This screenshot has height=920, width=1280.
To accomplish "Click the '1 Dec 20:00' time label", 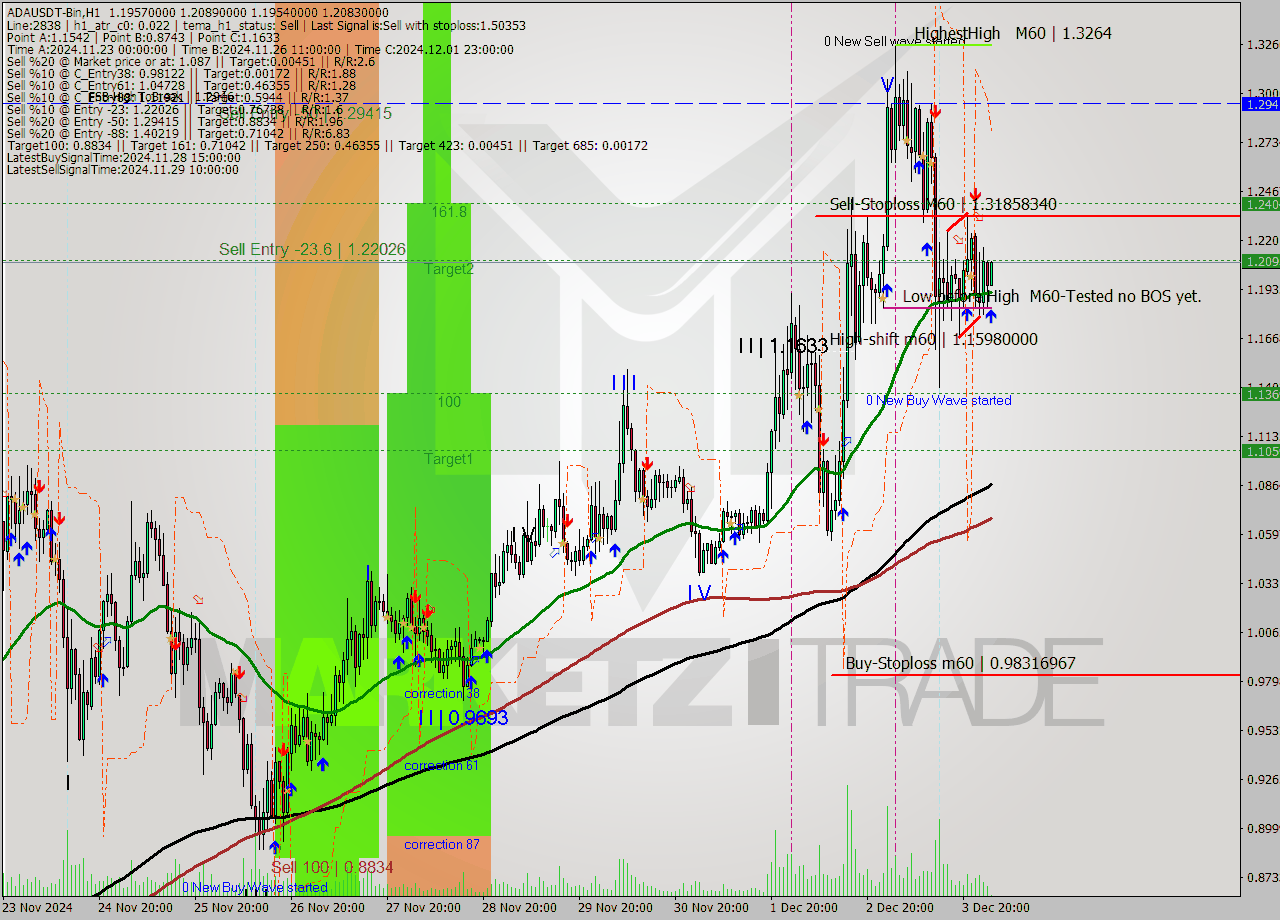I will pyautogui.click(x=805, y=908).
